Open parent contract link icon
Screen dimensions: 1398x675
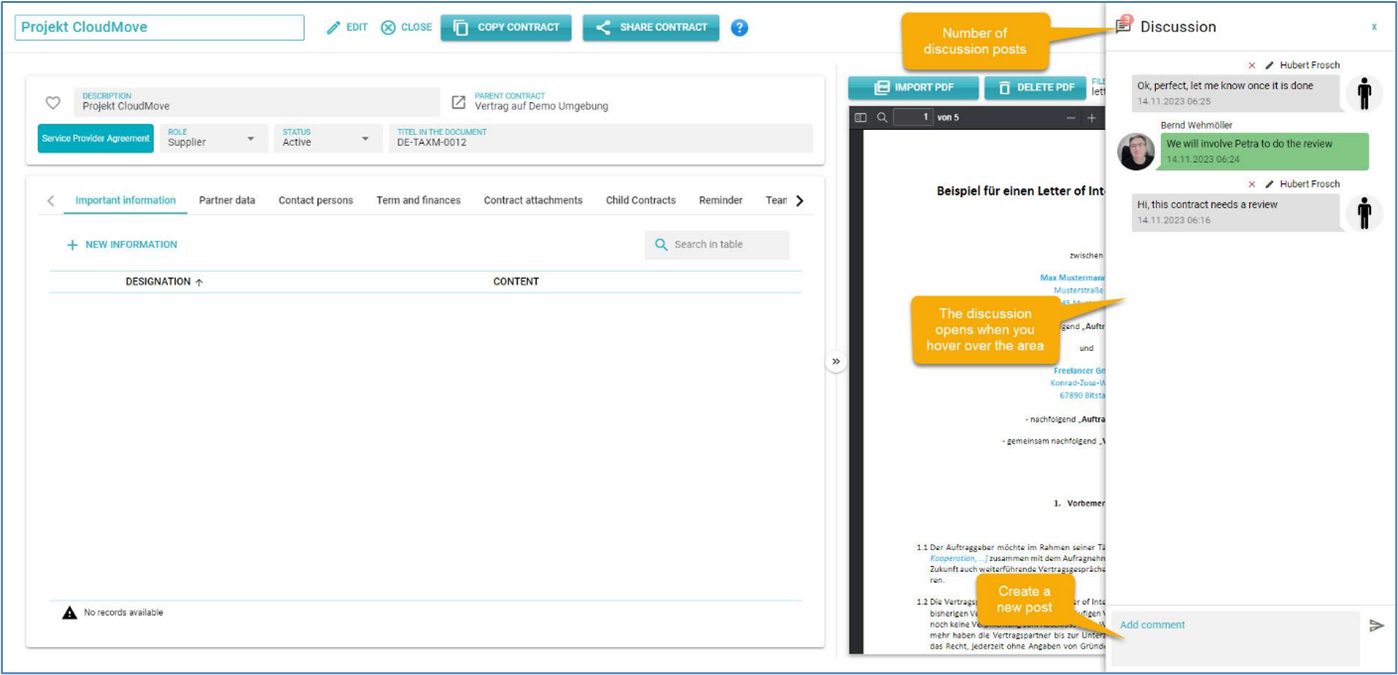459,102
